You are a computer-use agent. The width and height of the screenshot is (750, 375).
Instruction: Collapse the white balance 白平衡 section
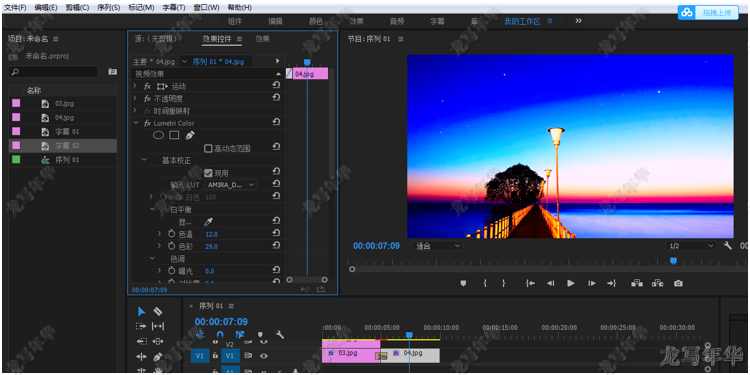(153, 210)
